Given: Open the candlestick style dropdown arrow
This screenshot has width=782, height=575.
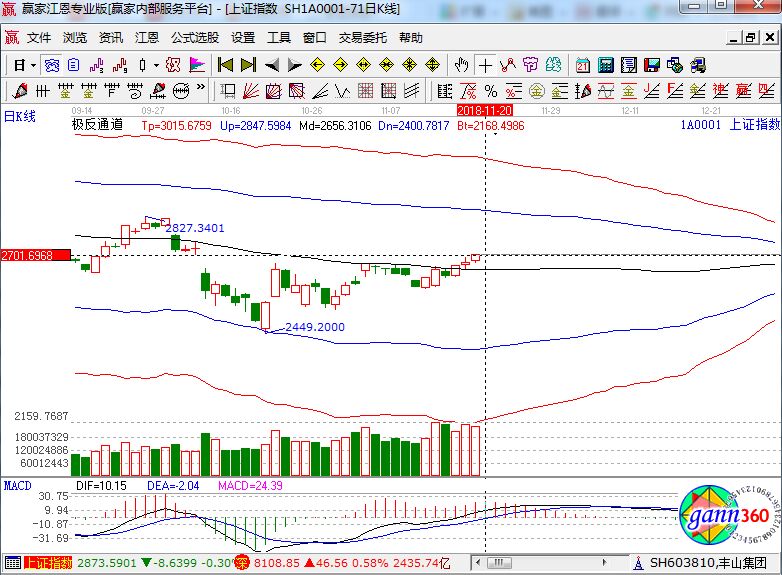Looking at the screenshot, I should coord(156,65).
